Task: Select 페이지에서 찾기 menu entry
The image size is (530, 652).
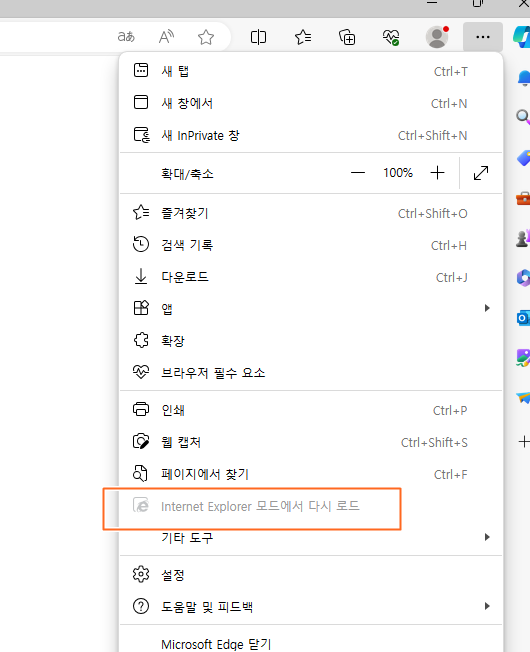Action: coord(311,474)
